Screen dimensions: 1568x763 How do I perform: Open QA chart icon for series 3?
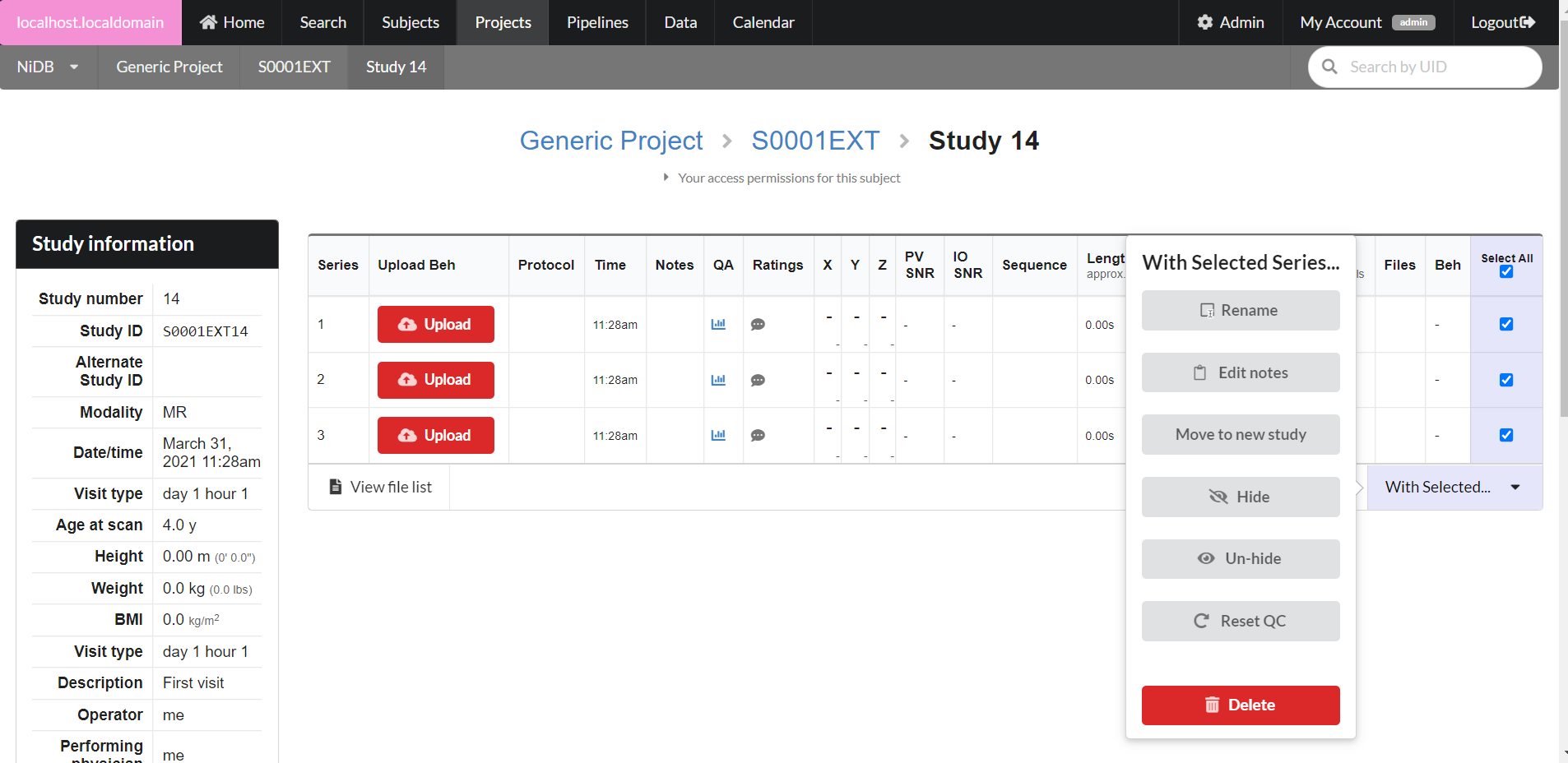tap(718, 436)
